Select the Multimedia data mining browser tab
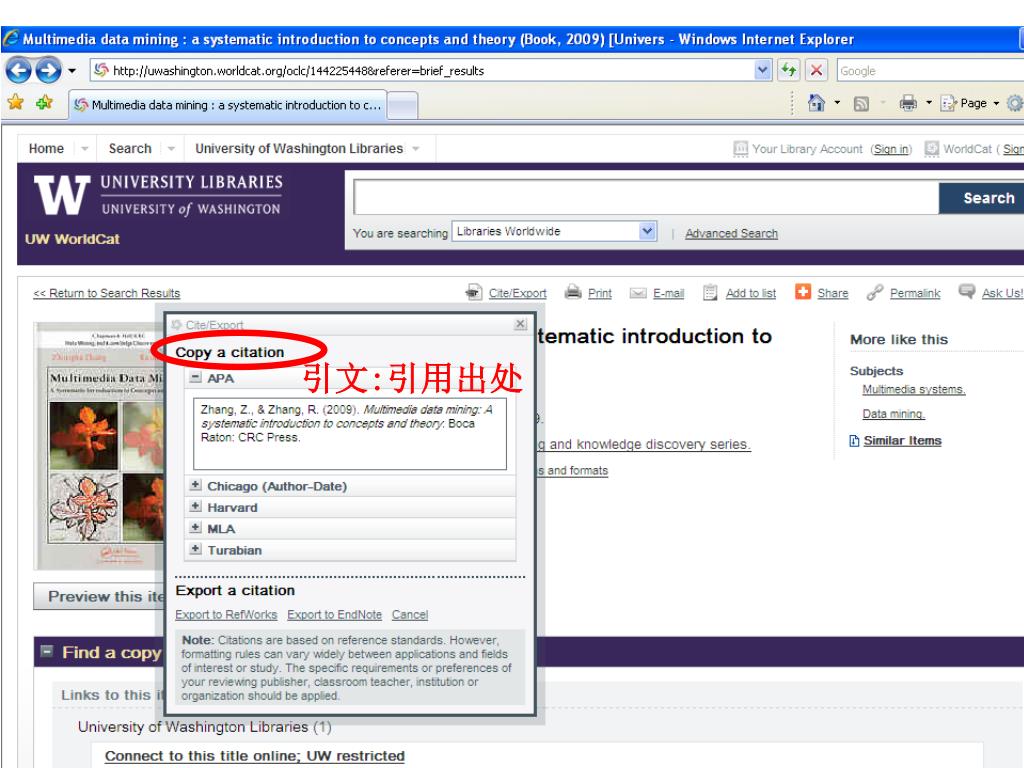The height and width of the screenshot is (768, 1024). (x=228, y=105)
